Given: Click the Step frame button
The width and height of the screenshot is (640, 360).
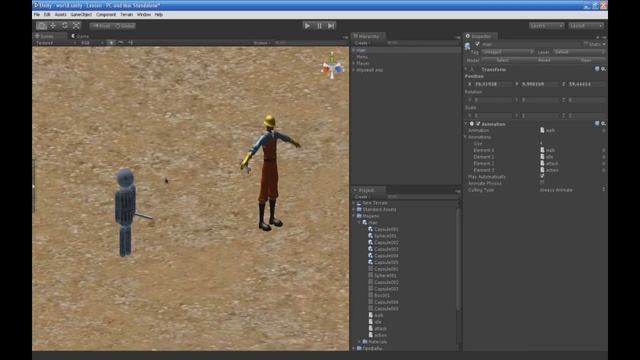Looking at the screenshot, I should (331, 26).
